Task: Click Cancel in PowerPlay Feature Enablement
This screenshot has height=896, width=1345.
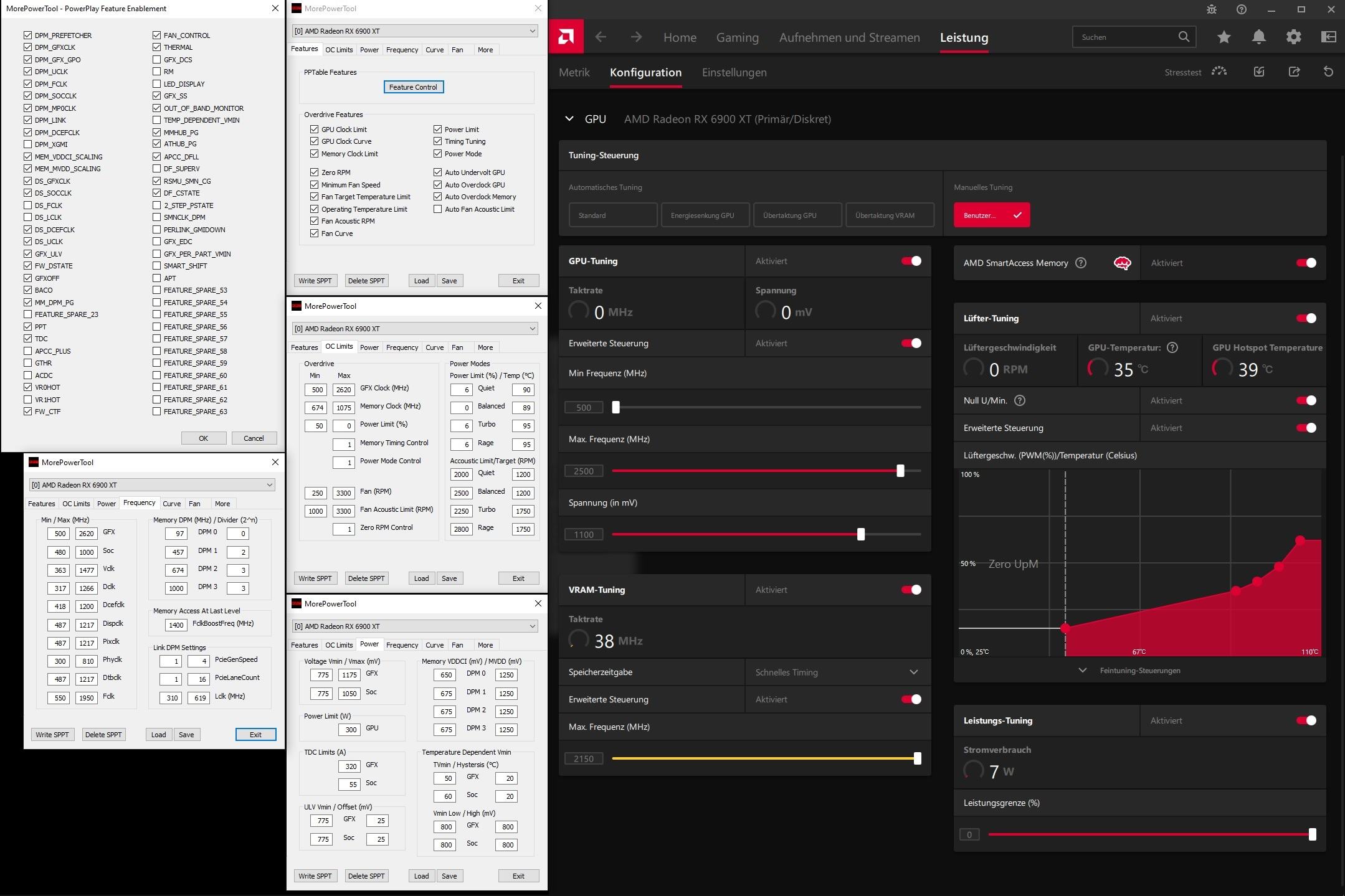Action: (254, 438)
